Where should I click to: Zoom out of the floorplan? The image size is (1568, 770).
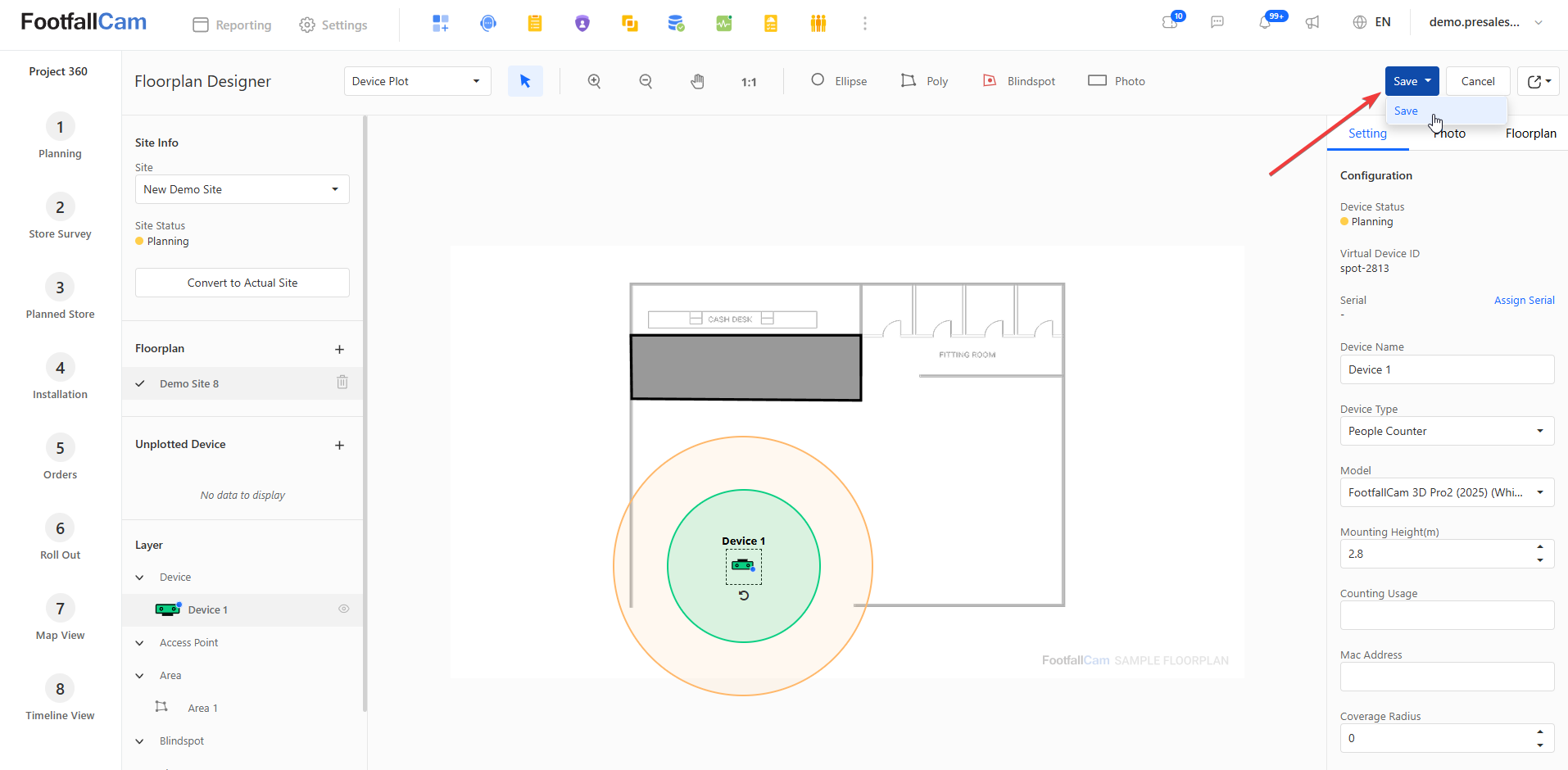point(646,81)
